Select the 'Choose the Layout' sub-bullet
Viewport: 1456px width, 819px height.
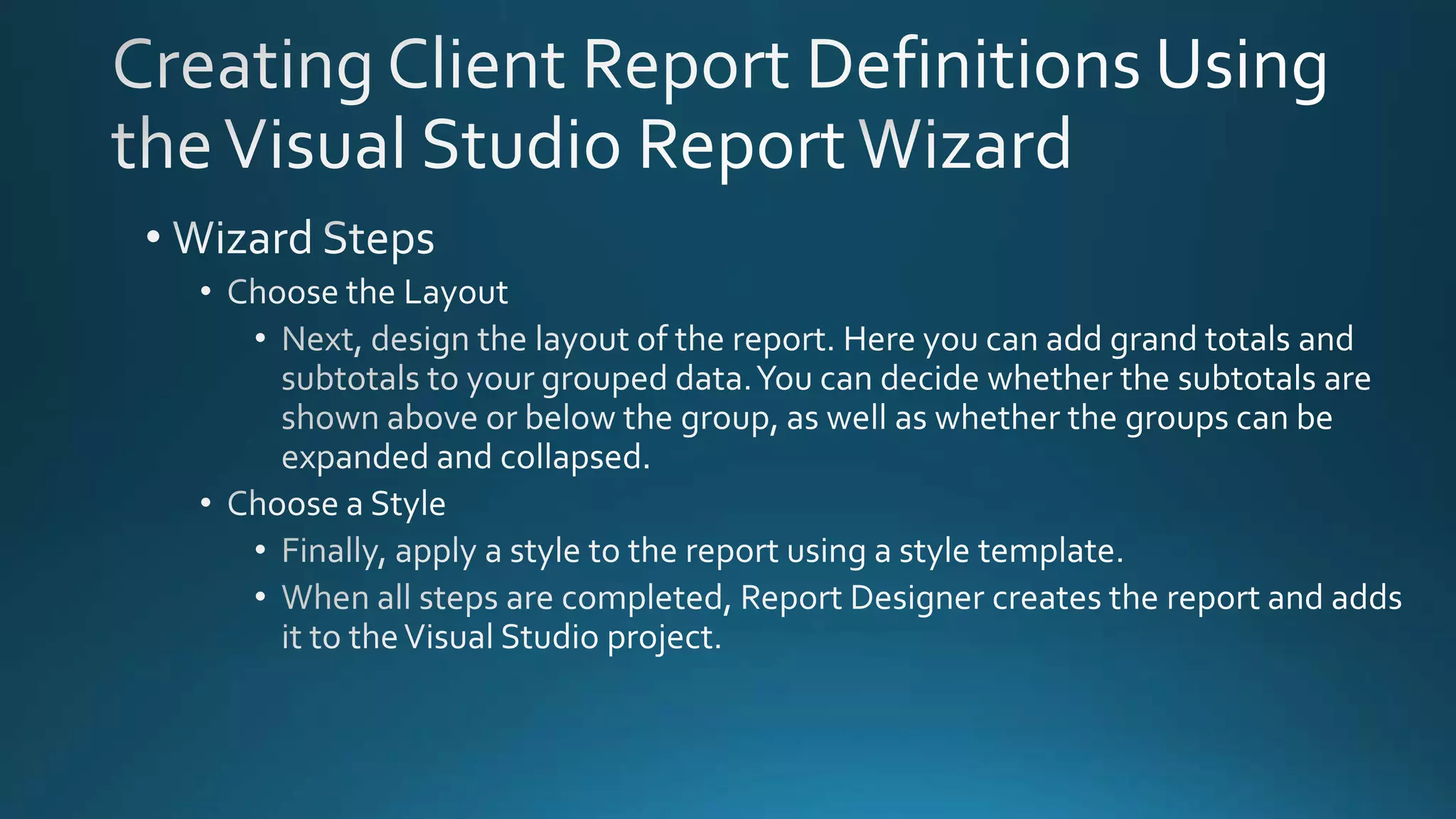tap(367, 292)
